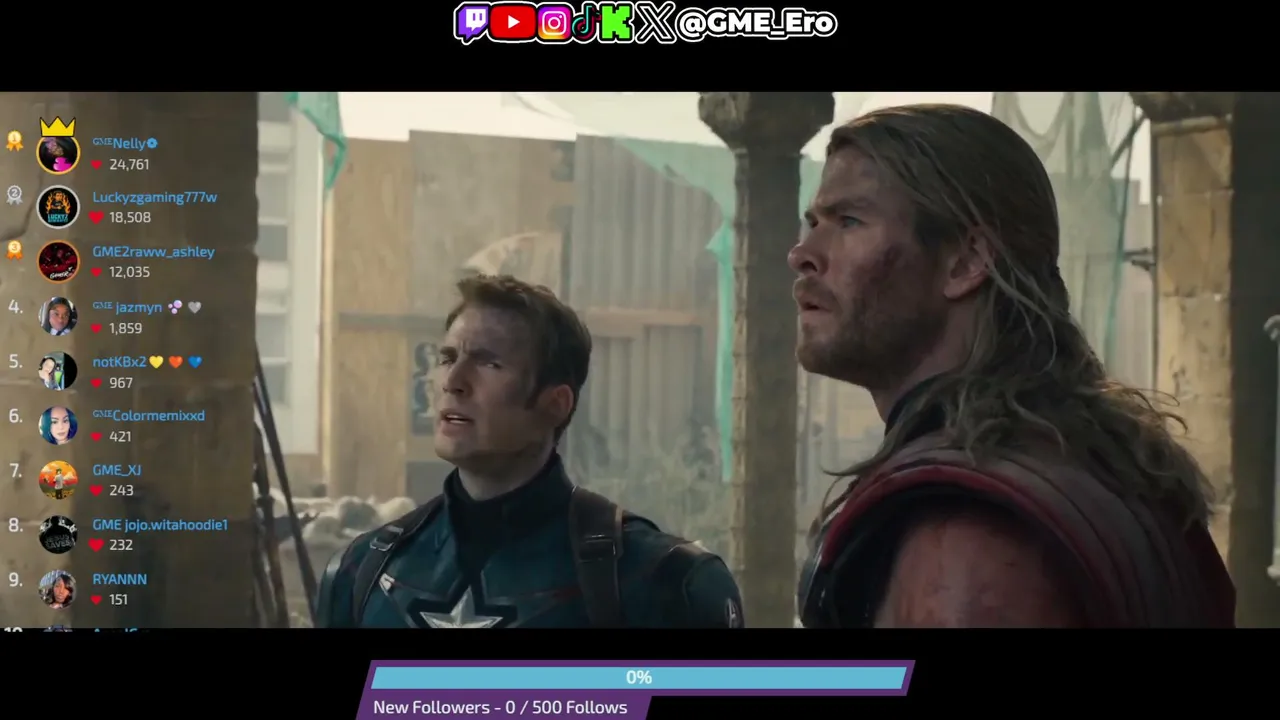Click the yellow heart emoji after notKBx2
The width and height of the screenshot is (1280, 720).
click(x=156, y=362)
